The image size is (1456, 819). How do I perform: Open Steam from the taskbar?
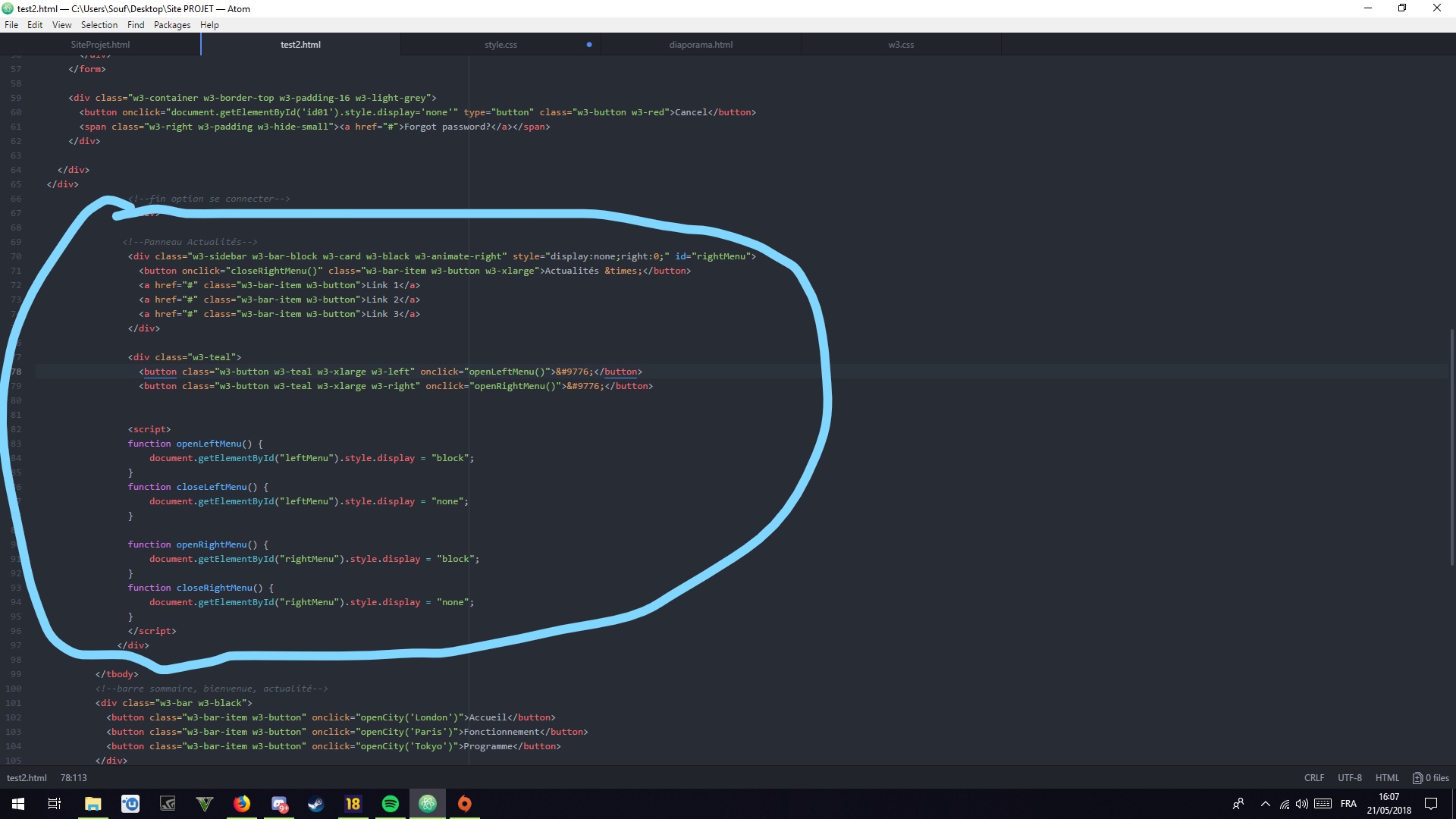tap(316, 804)
